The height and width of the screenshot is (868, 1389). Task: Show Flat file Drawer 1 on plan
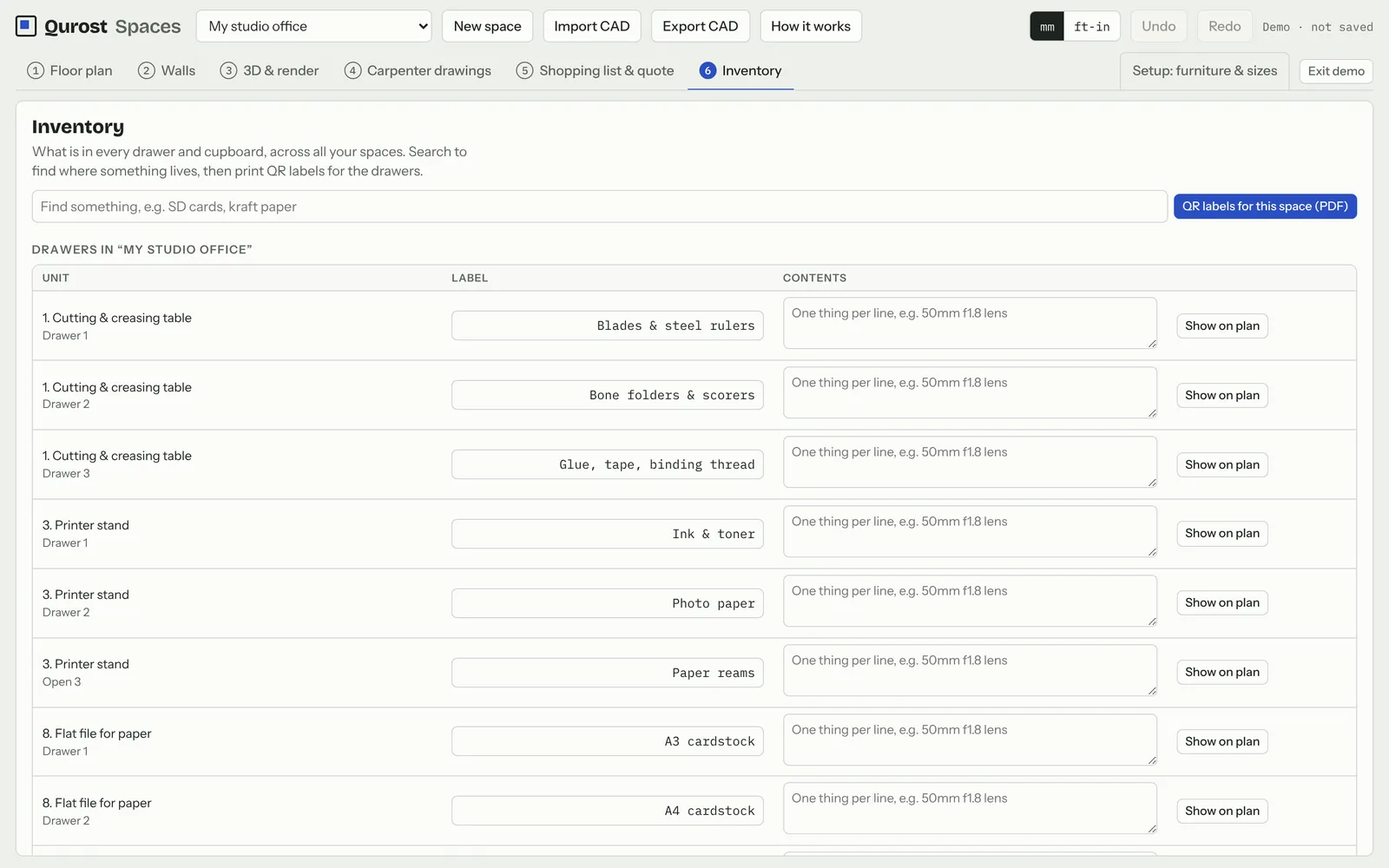pyautogui.click(x=1221, y=741)
